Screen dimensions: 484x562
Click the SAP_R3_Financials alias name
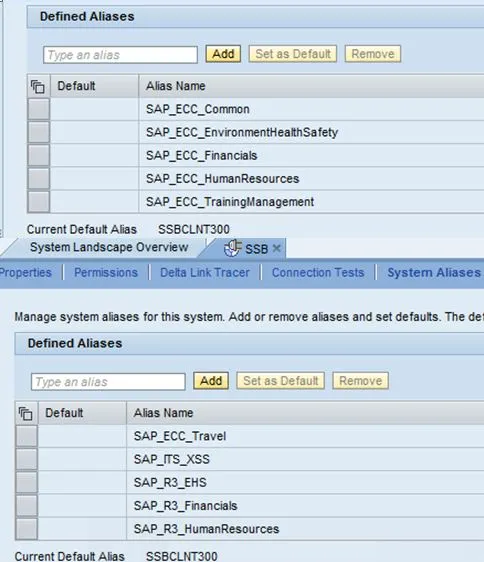[x=185, y=506]
